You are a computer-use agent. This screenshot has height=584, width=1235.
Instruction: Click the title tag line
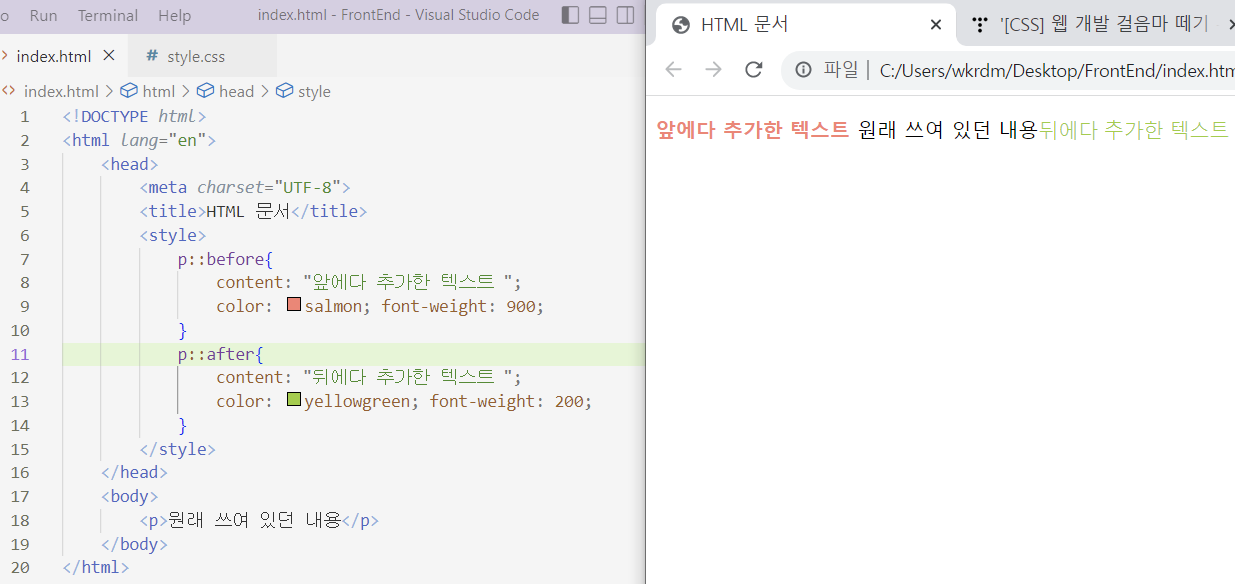(253, 211)
